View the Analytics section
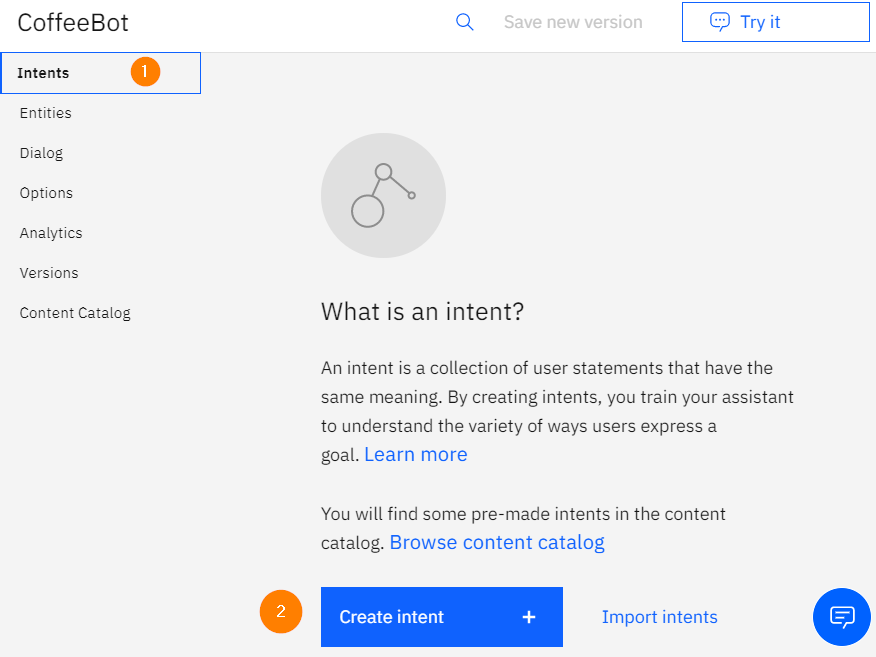The image size is (876, 657). tap(51, 233)
